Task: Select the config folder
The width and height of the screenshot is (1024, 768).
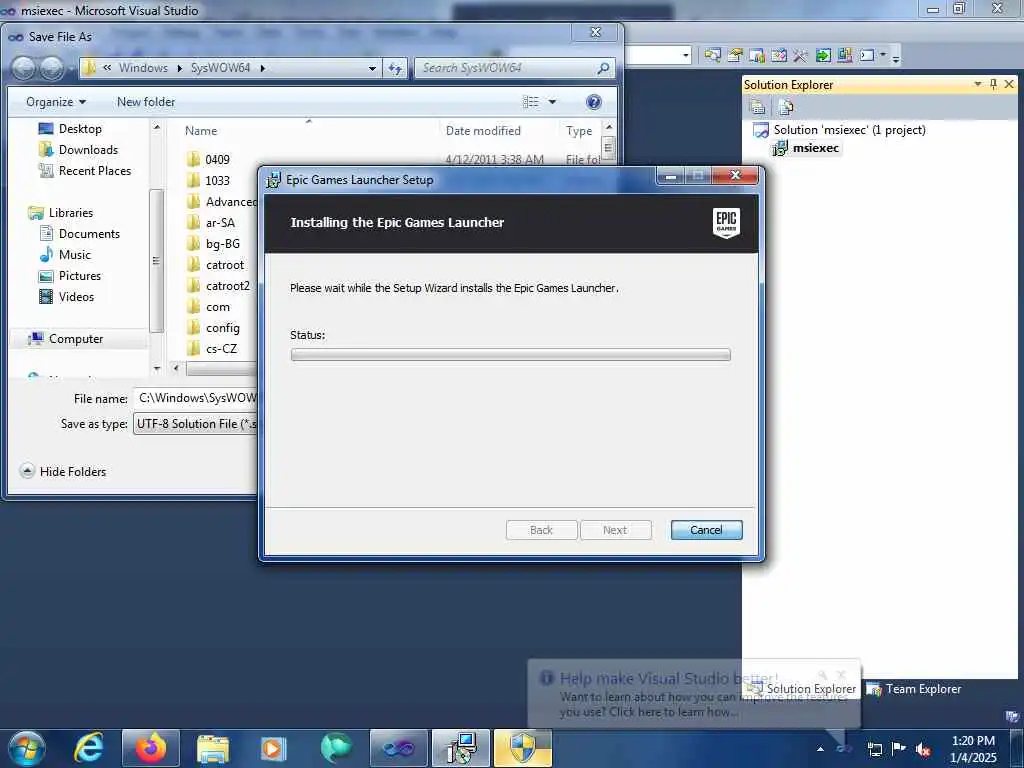Action: tap(214, 328)
